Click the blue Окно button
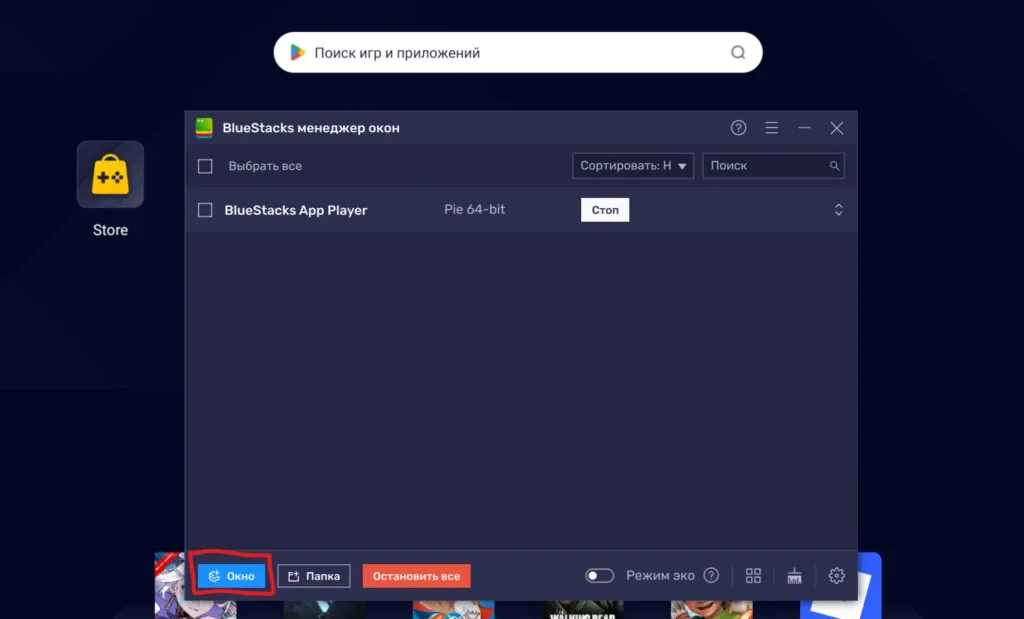The width and height of the screenshot is (1024, 619). 231,576
